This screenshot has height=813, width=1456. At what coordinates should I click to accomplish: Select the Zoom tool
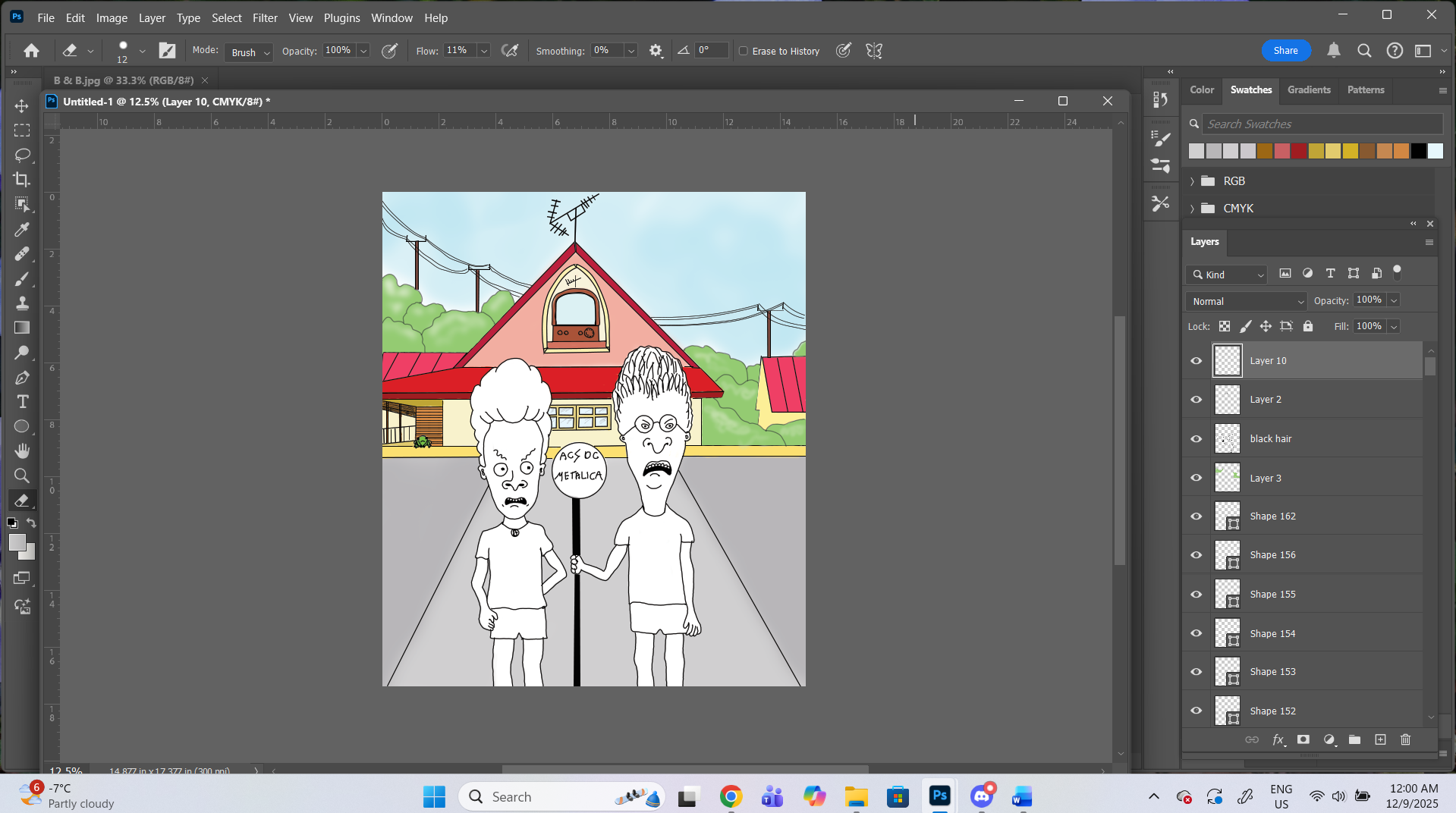[x=22, y=476]
